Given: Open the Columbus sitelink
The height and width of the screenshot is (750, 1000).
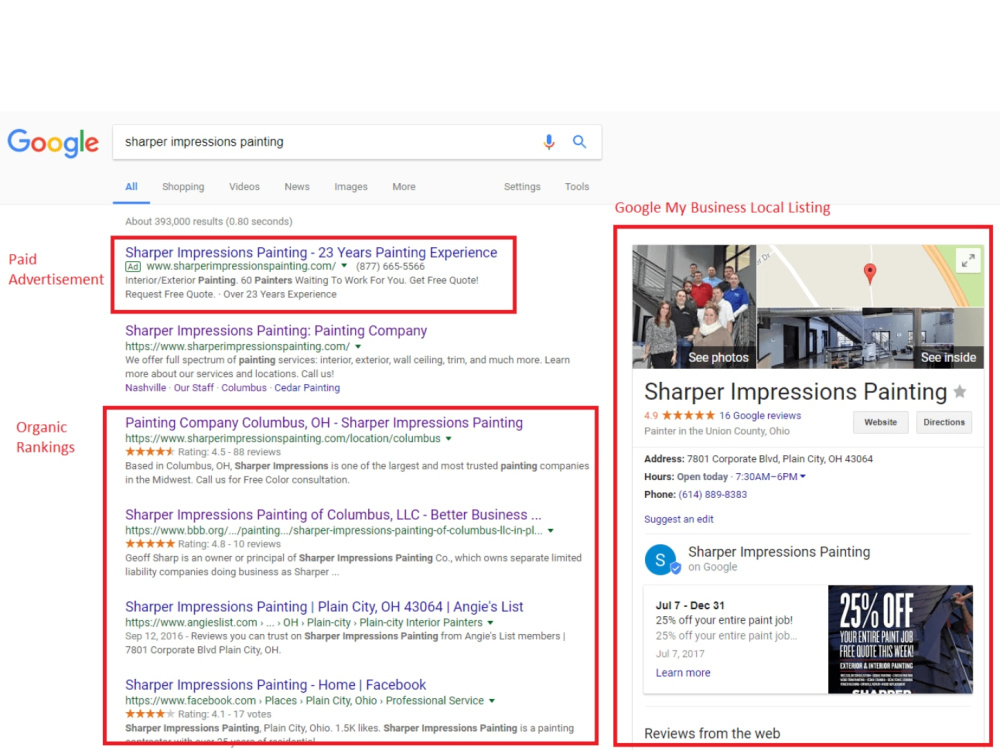Looking at the screenshot, I should pos(244,388).
